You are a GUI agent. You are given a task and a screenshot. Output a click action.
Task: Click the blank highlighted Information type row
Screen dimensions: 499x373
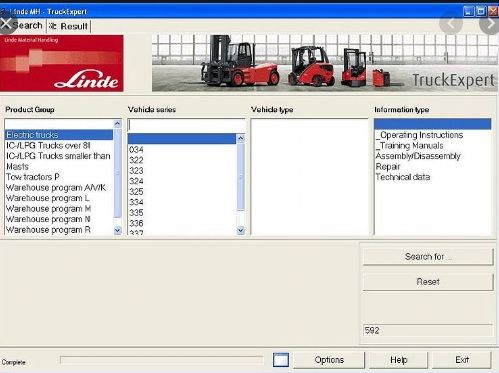click(x=432, y=124)
